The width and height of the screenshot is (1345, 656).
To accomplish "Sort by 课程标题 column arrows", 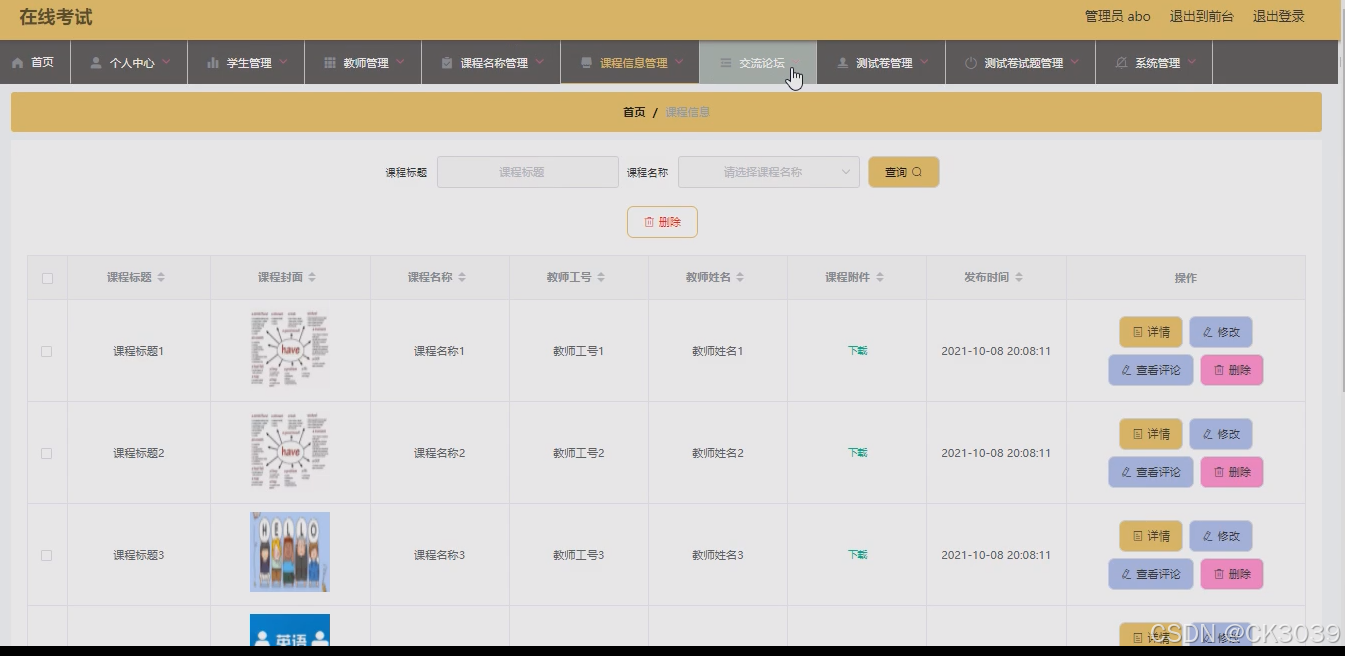I will [x=161, y=277].
